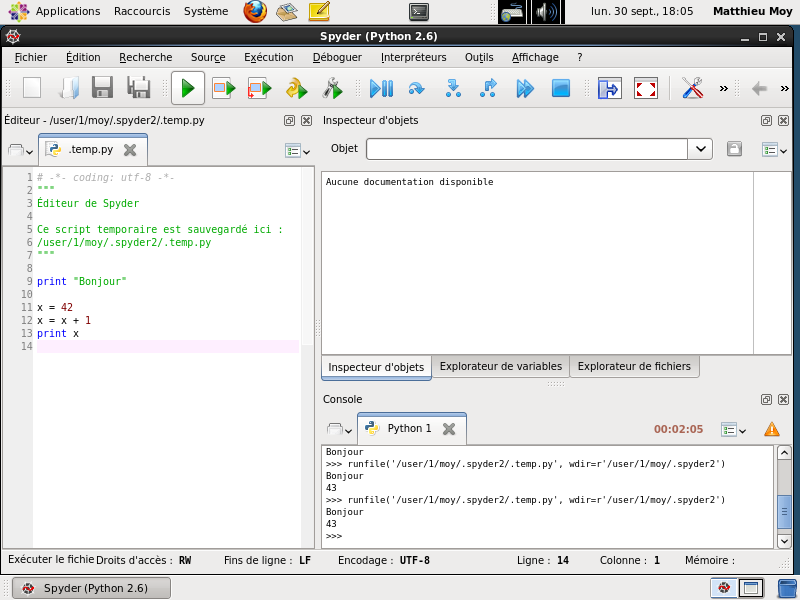Switch to the Explorateur de fichiers tab

(x=634, y=366)
